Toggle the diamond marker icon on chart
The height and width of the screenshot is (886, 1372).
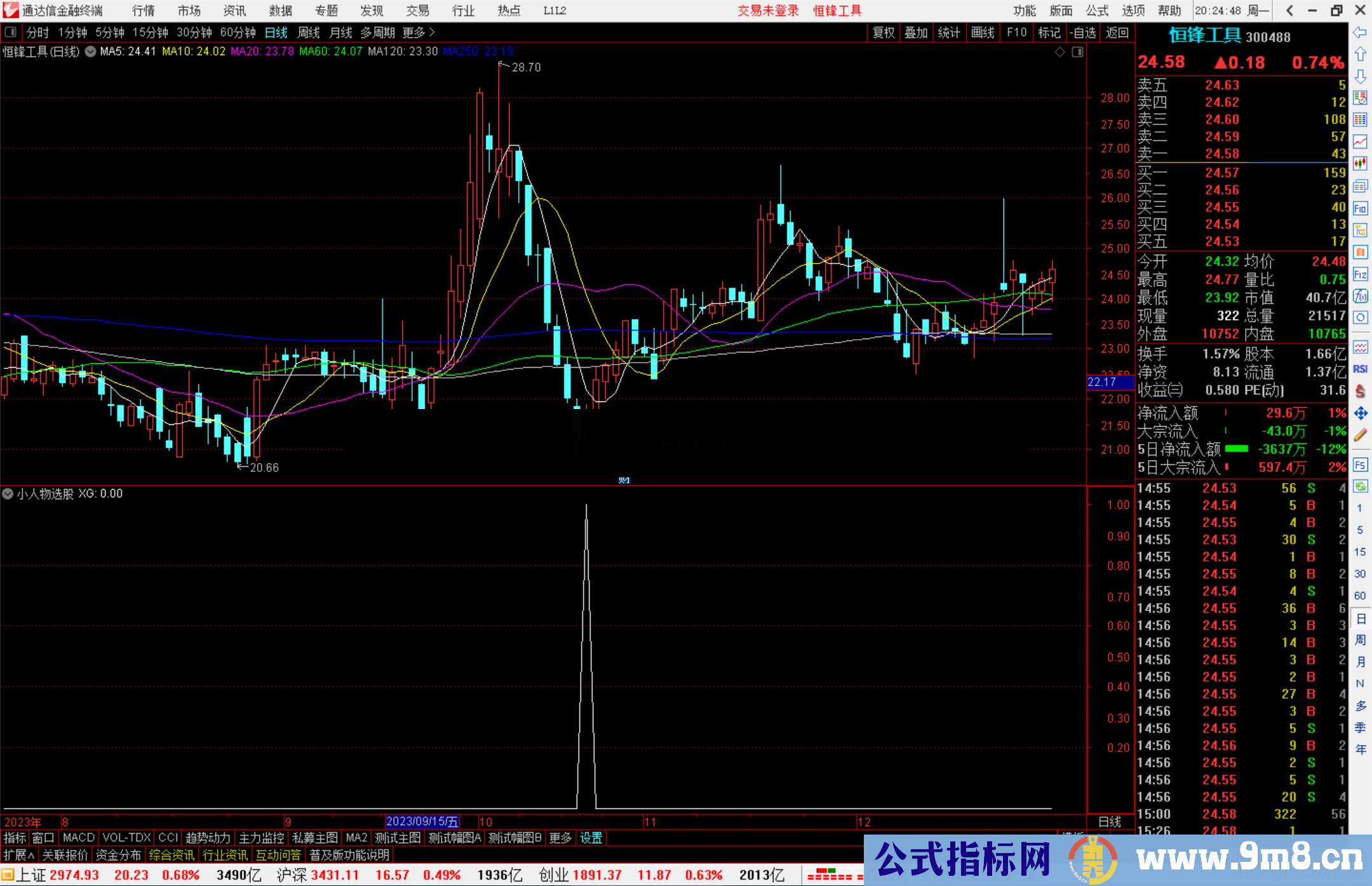coord(1059,52)
